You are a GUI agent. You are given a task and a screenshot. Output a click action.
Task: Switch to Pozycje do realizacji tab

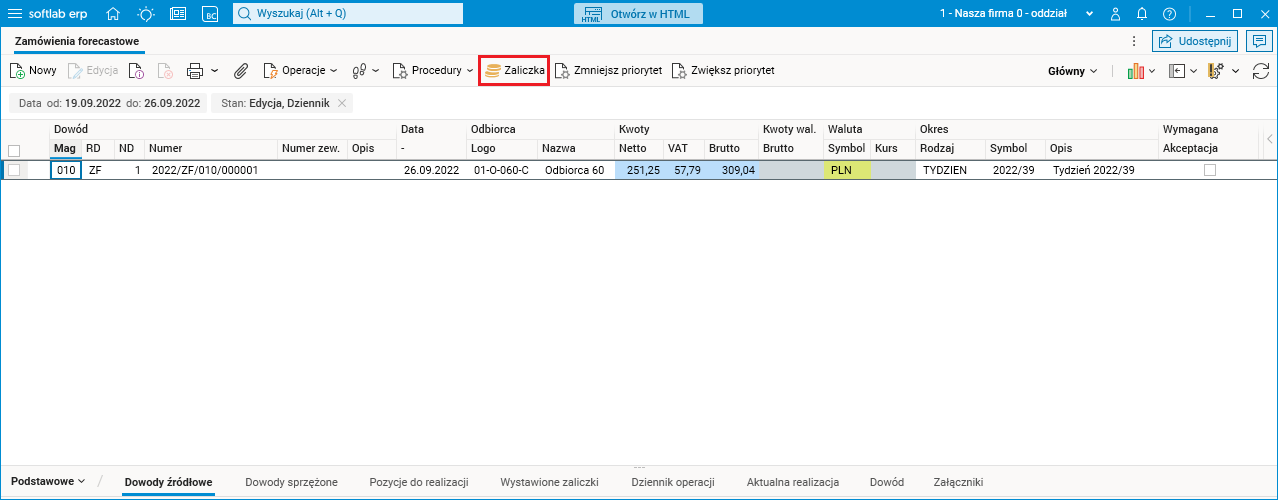tap(418, 482)
